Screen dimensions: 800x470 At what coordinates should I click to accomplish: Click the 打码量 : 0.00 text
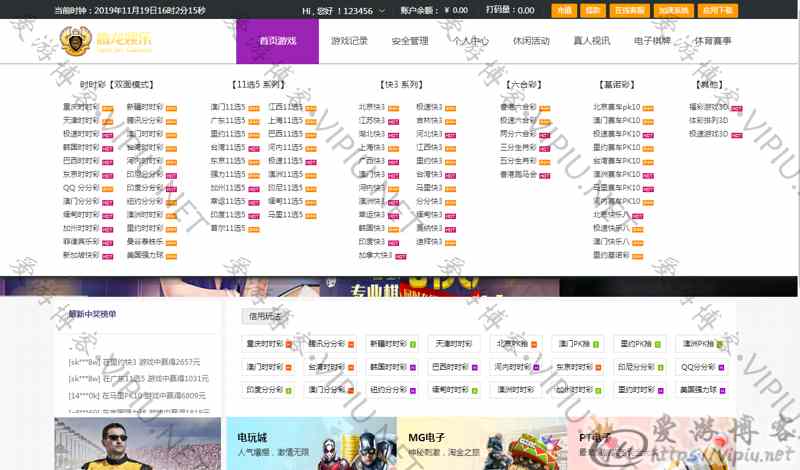click(510, 10)
